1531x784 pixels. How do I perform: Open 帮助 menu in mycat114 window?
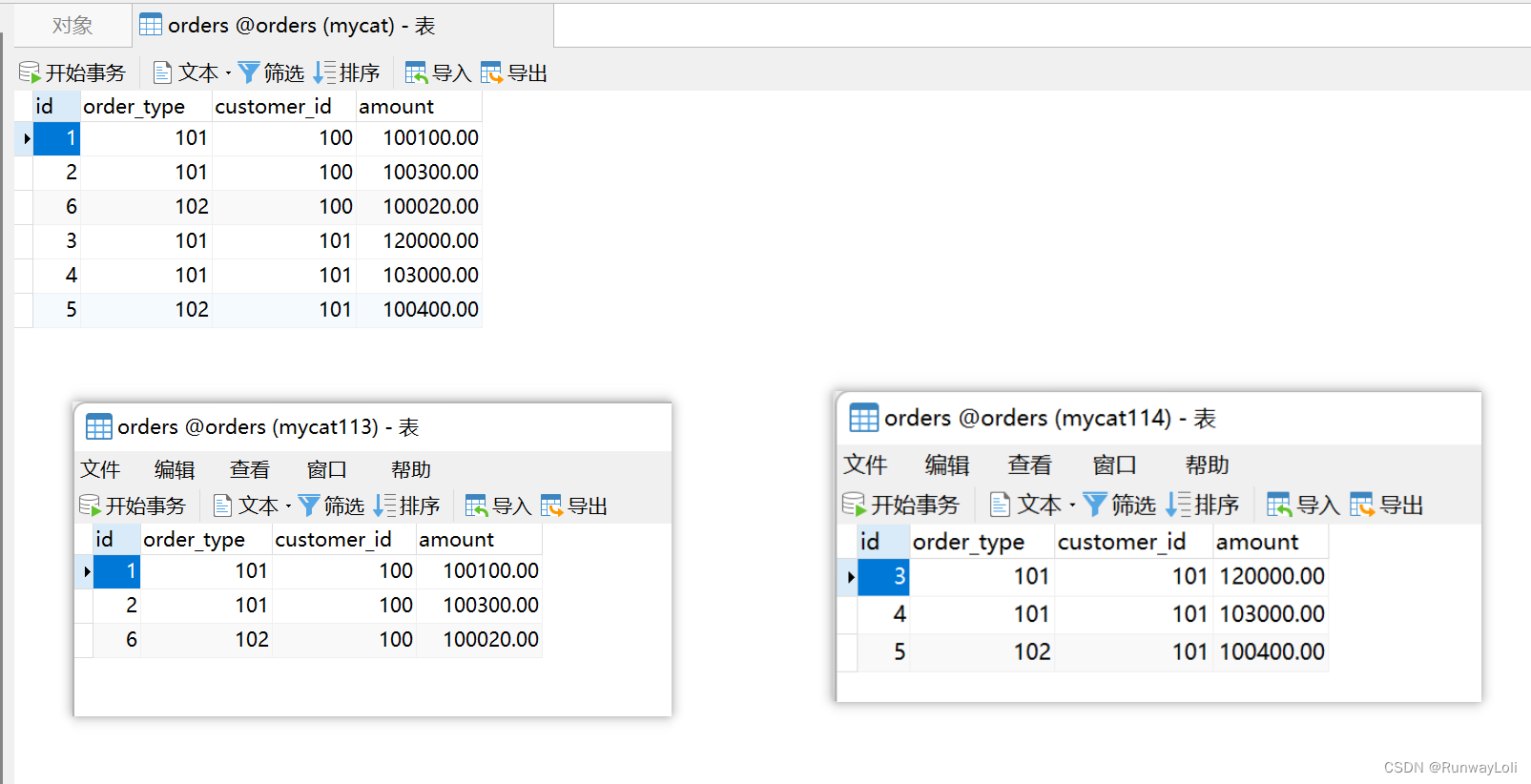pos(1207,464)
